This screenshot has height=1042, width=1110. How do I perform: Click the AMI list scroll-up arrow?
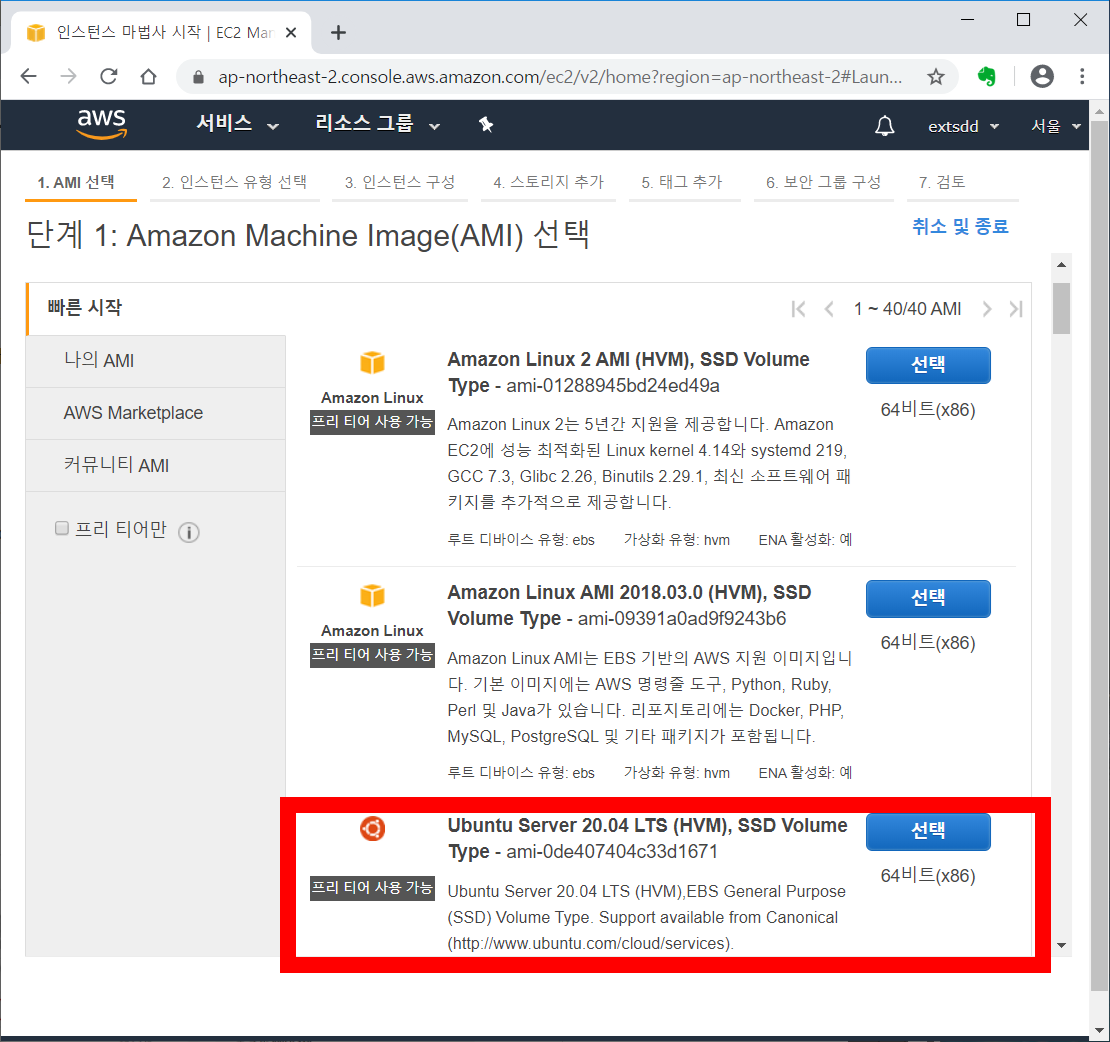1061,265
